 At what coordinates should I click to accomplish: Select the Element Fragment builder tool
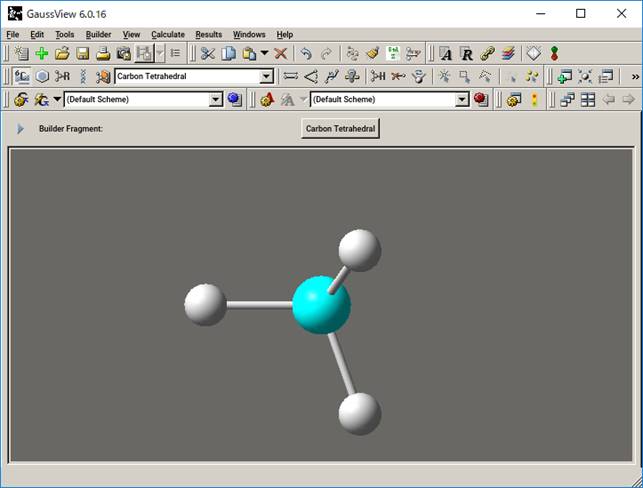22,77
